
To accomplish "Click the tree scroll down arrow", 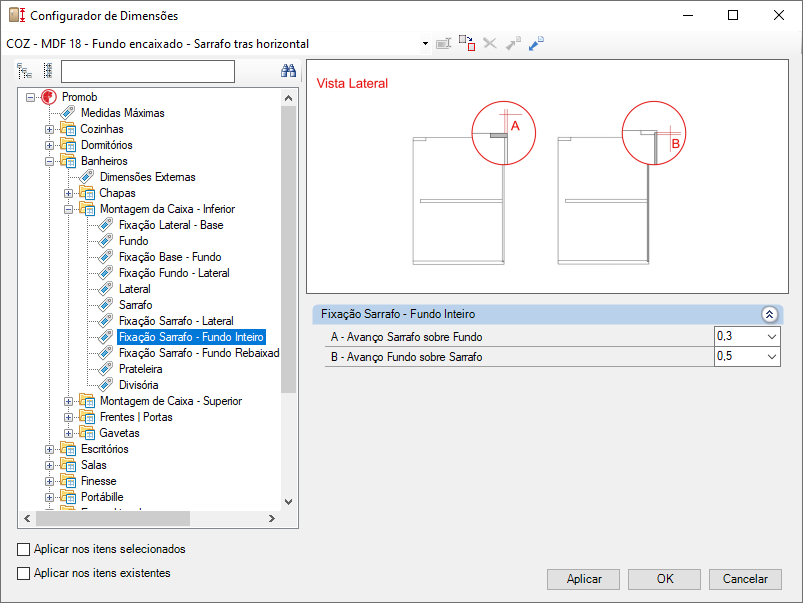I will tap(288, 502).
